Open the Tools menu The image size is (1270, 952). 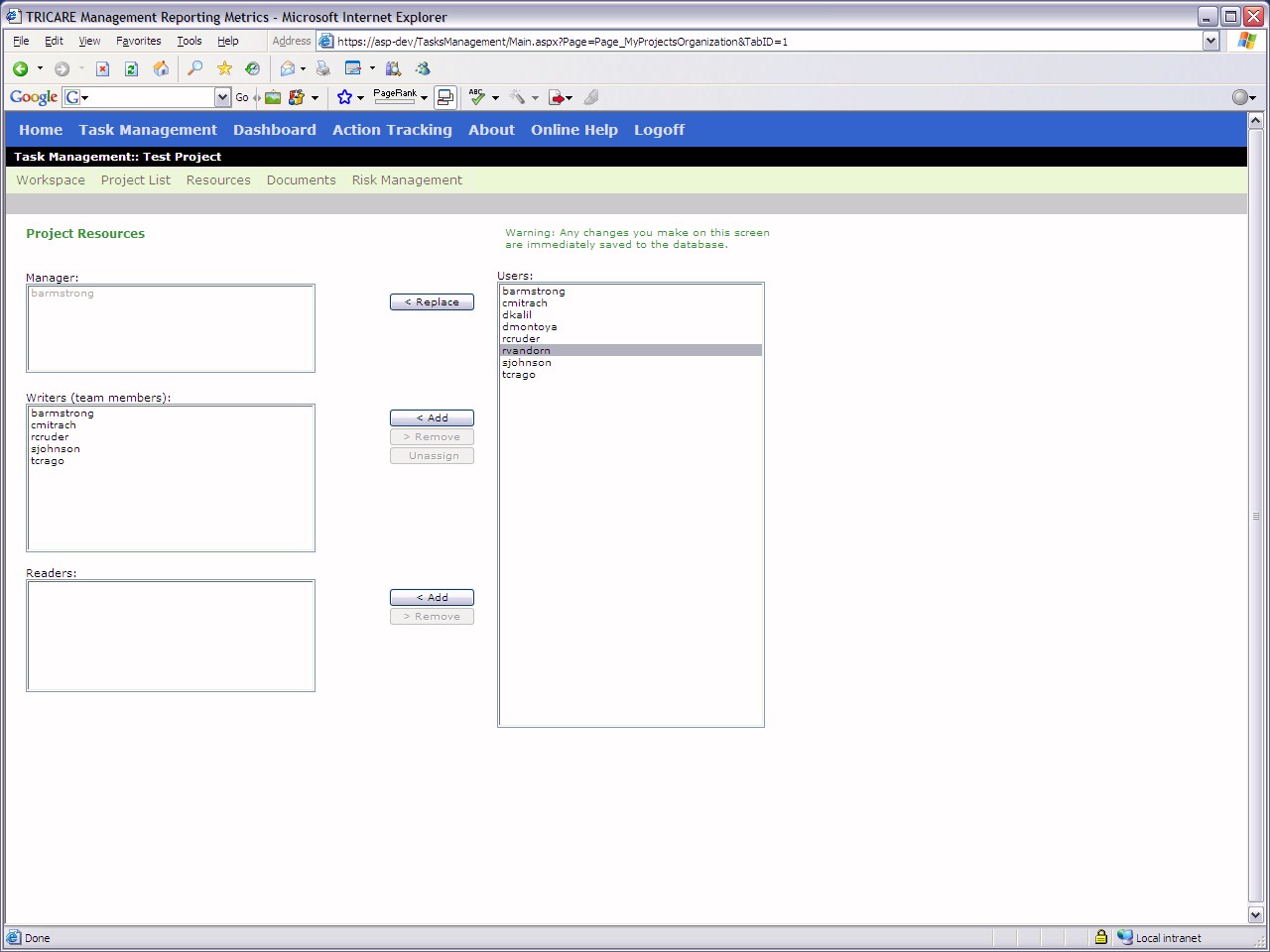[x=189, y=41]
